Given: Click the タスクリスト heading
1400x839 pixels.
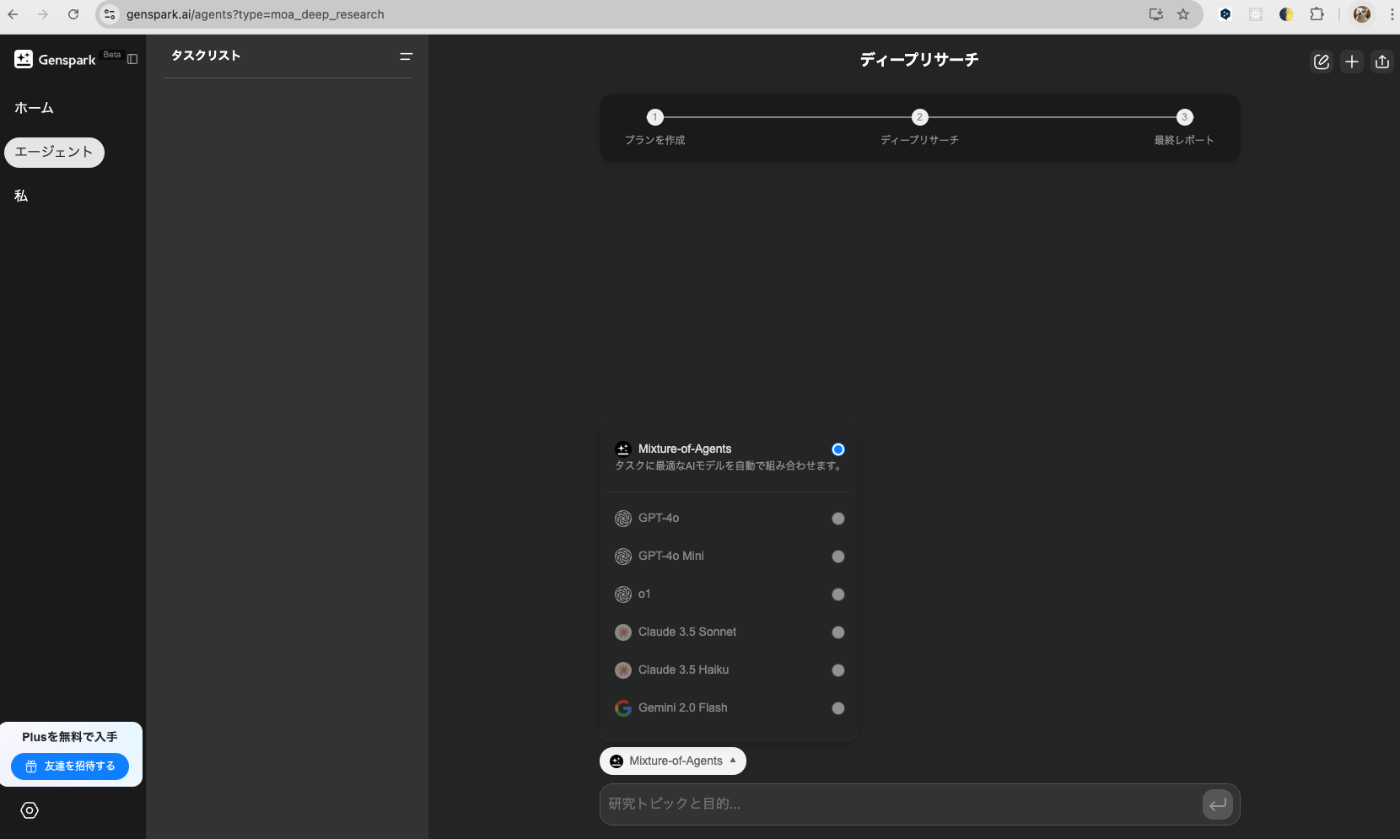Looking at the screenshot, I should [x=206, y=56].
